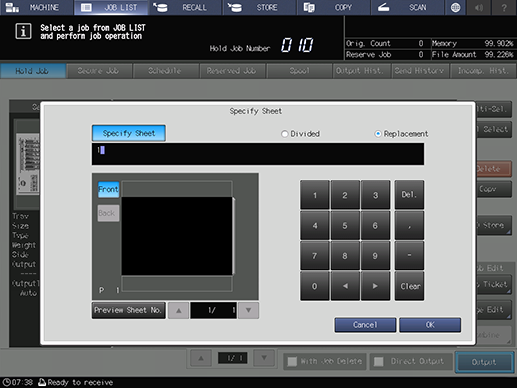Screen dimensions: 517x388
Task: Tap the comma key on keypad
Action: [409, 225]
